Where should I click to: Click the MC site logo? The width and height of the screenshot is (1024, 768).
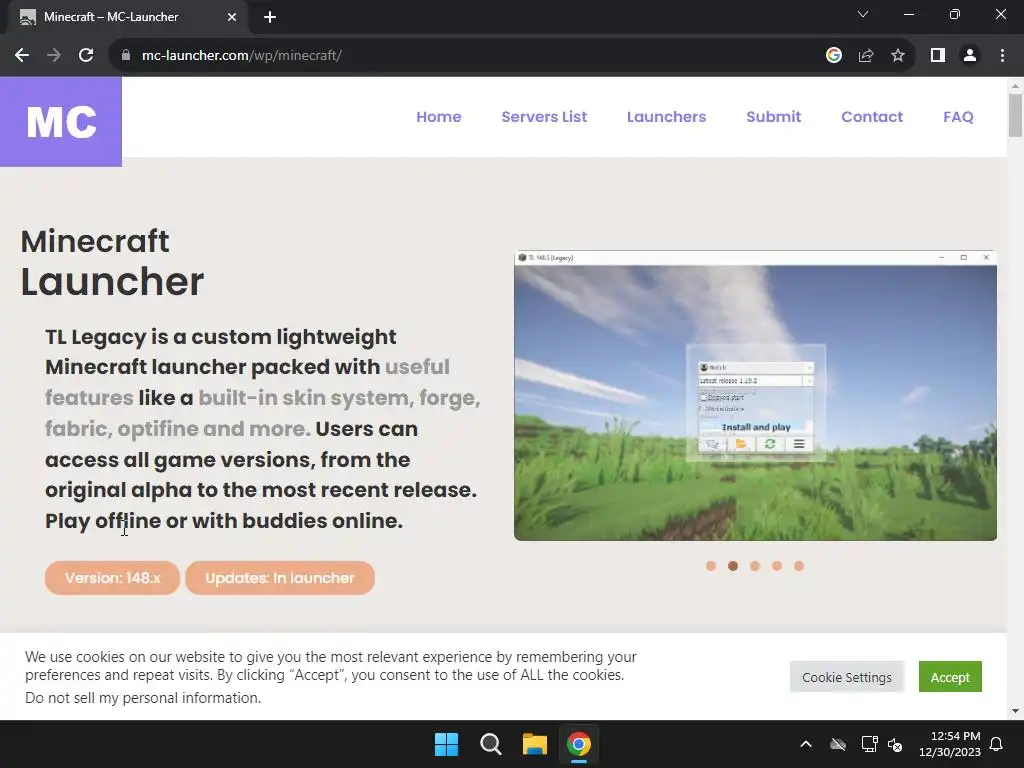click(x=61, y=121)
